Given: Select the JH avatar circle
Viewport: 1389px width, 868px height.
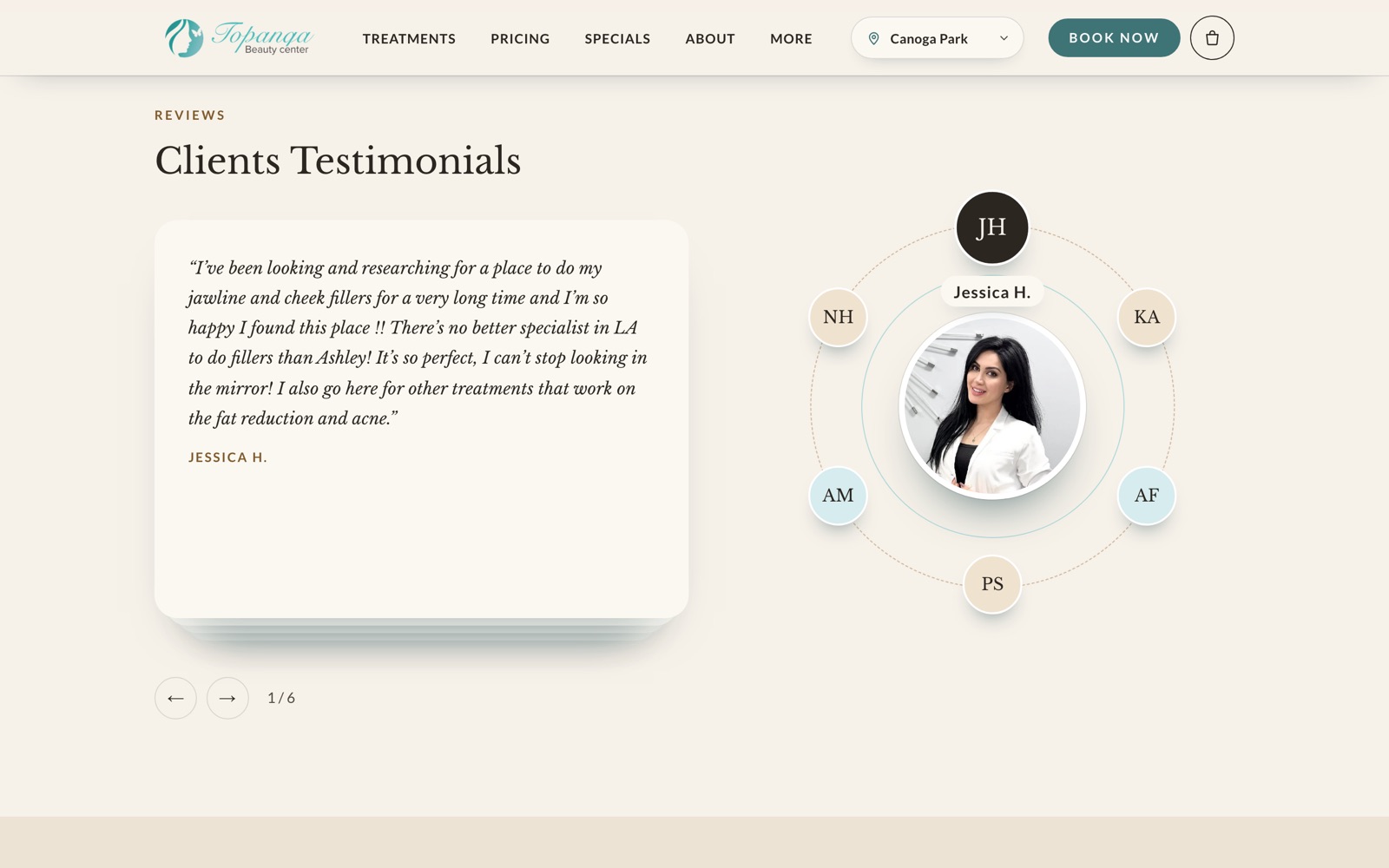Looking at the screenshot, I should (992, 227).
